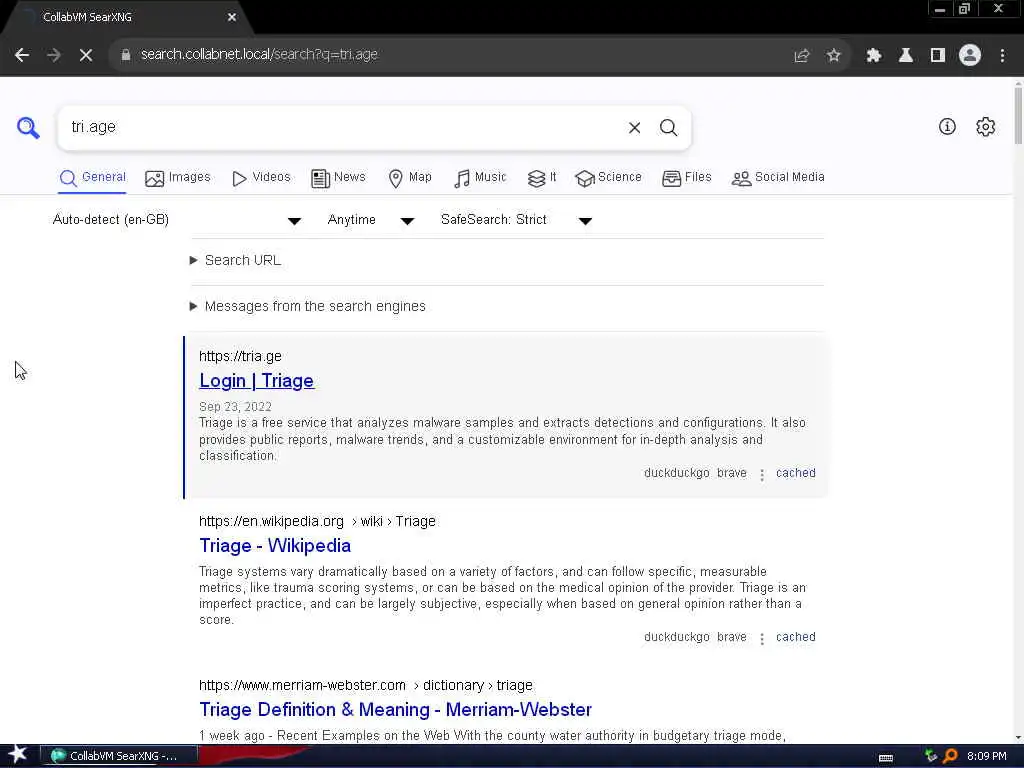This screenshot has height=768, width=1024.
Task: Switch to Images tab
Action: click(178, 178)
